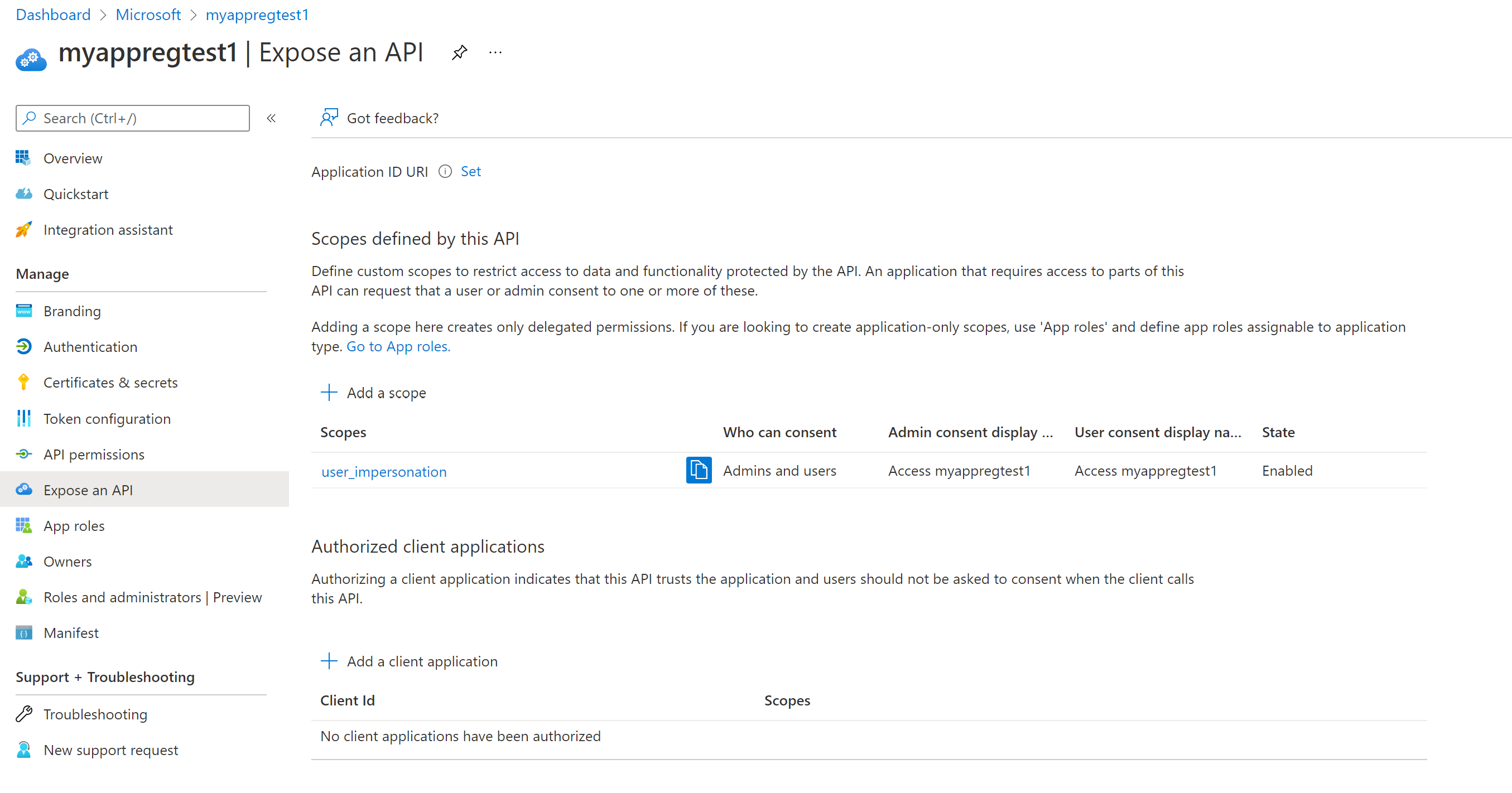Viewport: 1512px width, 793px height.
Task: Click the 'Enabled' state cell
Action: click(1287, 471)
